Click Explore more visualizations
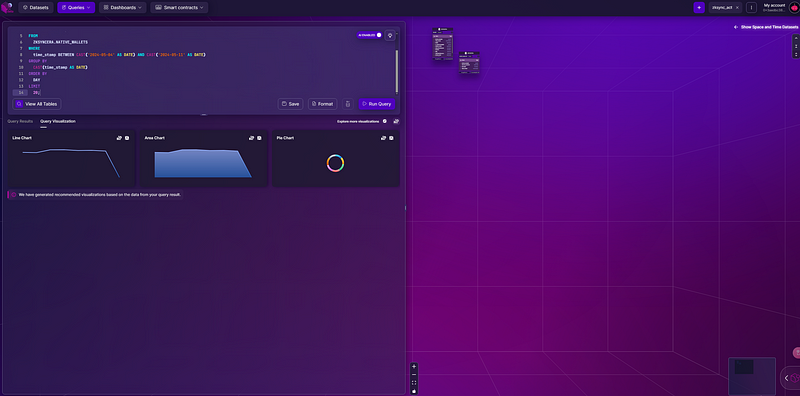Viewport: 800px width, 396px height. click(x=358, y=121)
